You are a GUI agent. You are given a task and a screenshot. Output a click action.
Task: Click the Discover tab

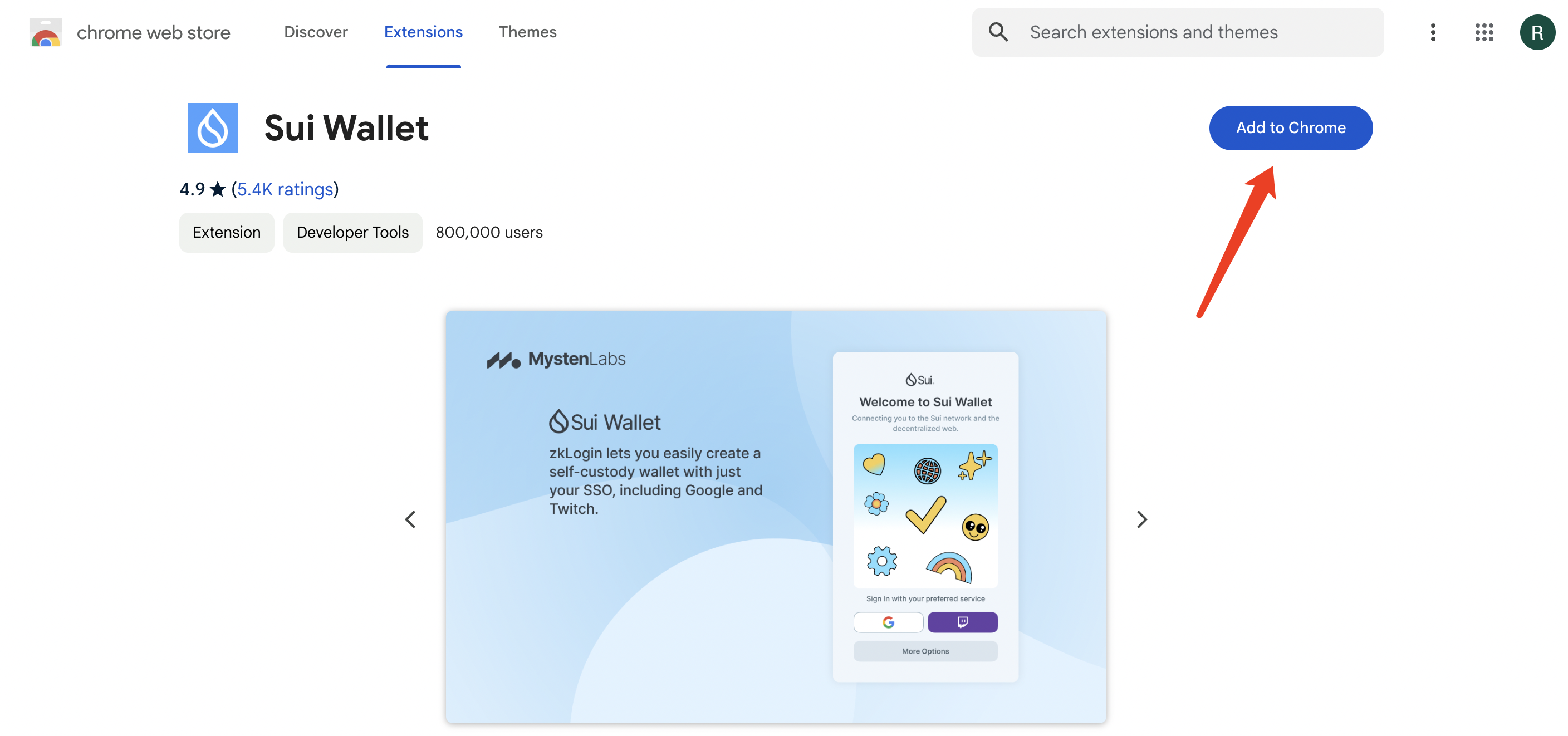point(316,31)
